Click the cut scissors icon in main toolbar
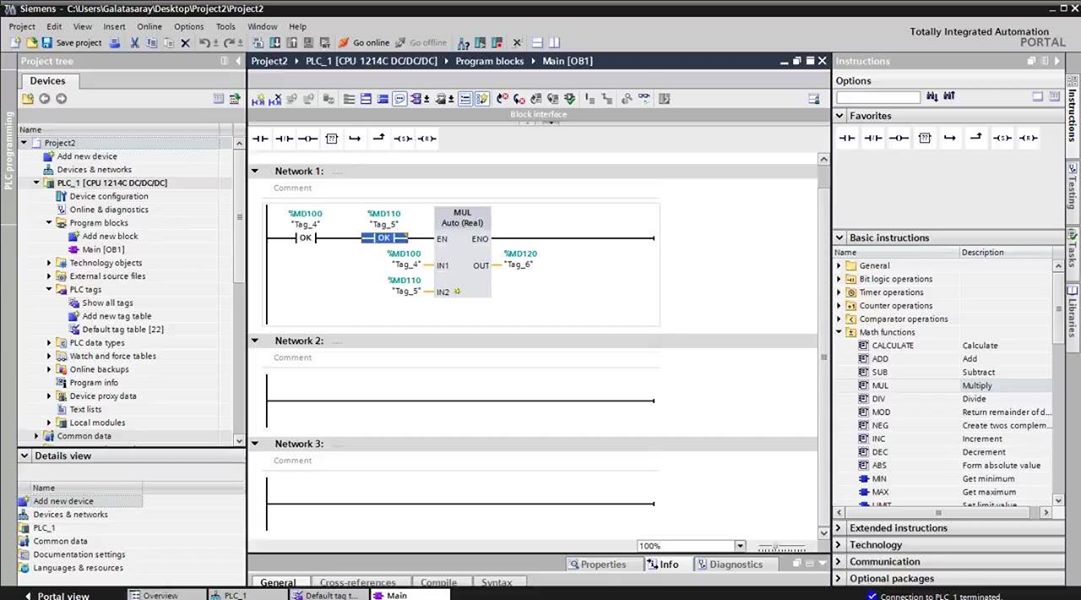This screenshot has height=600, width=1081. coord(134,43)
